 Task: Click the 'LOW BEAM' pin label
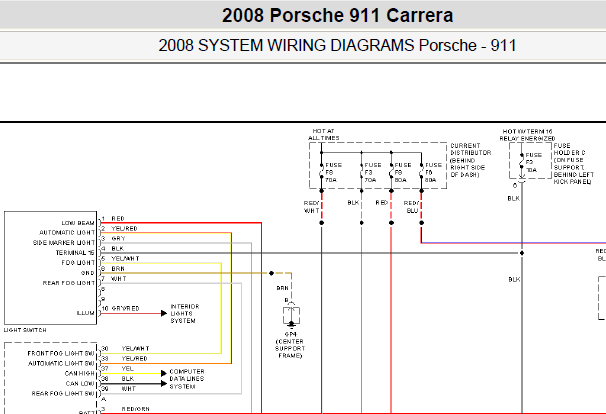(x=78, y=223)
